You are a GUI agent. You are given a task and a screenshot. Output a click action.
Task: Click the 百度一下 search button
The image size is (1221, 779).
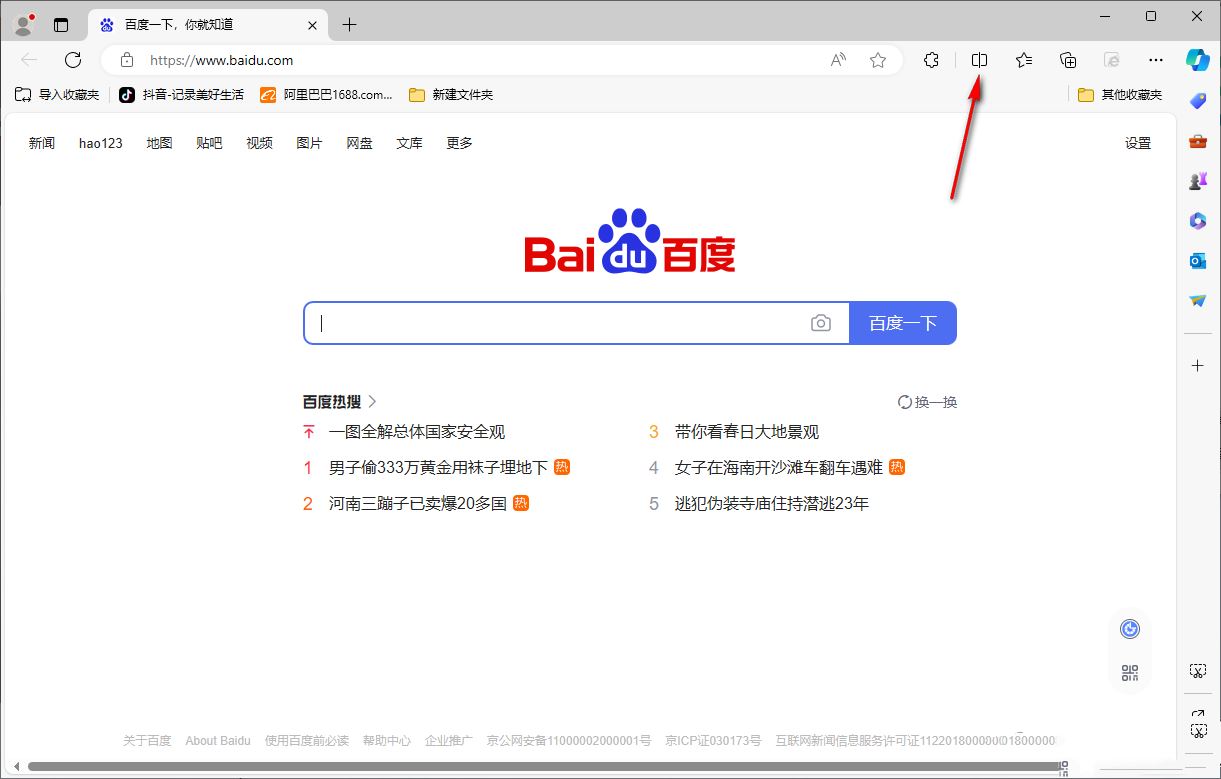(903, 323)
